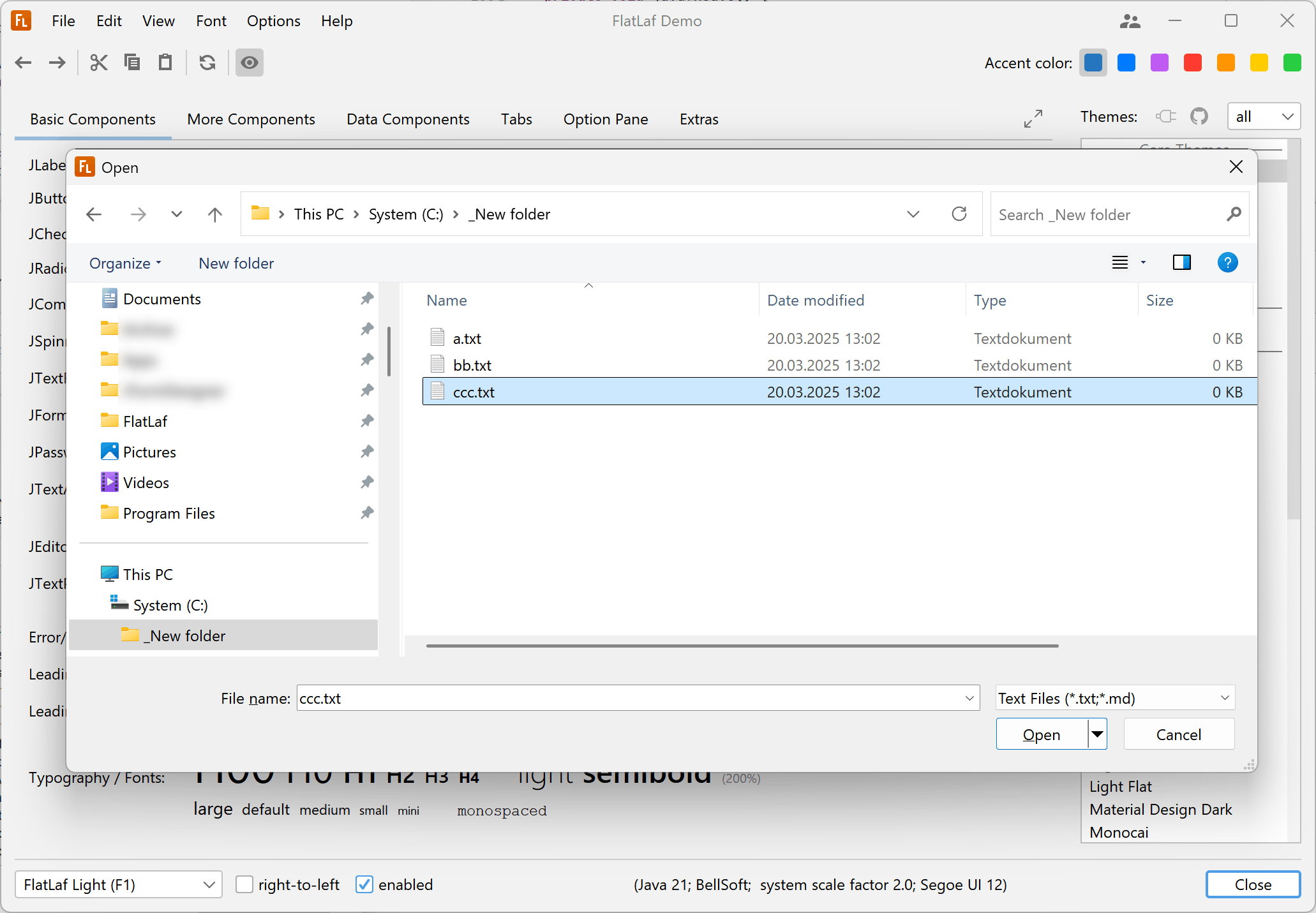Click the Close button in FlatLaf Demo

[1253, 884]
